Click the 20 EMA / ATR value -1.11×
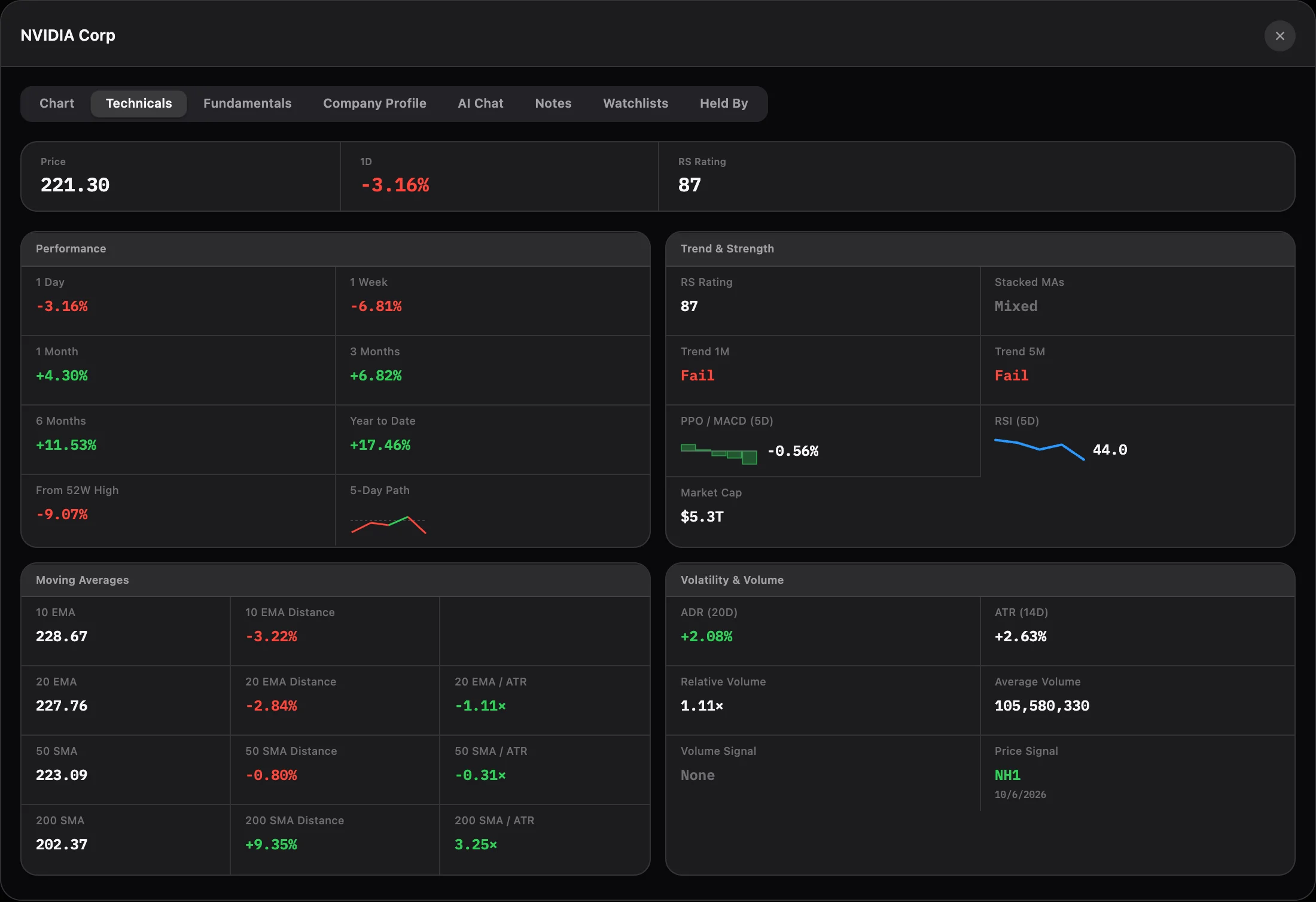Image resolution: width=1316 pixels, height=902 pixels. [480, 706]
